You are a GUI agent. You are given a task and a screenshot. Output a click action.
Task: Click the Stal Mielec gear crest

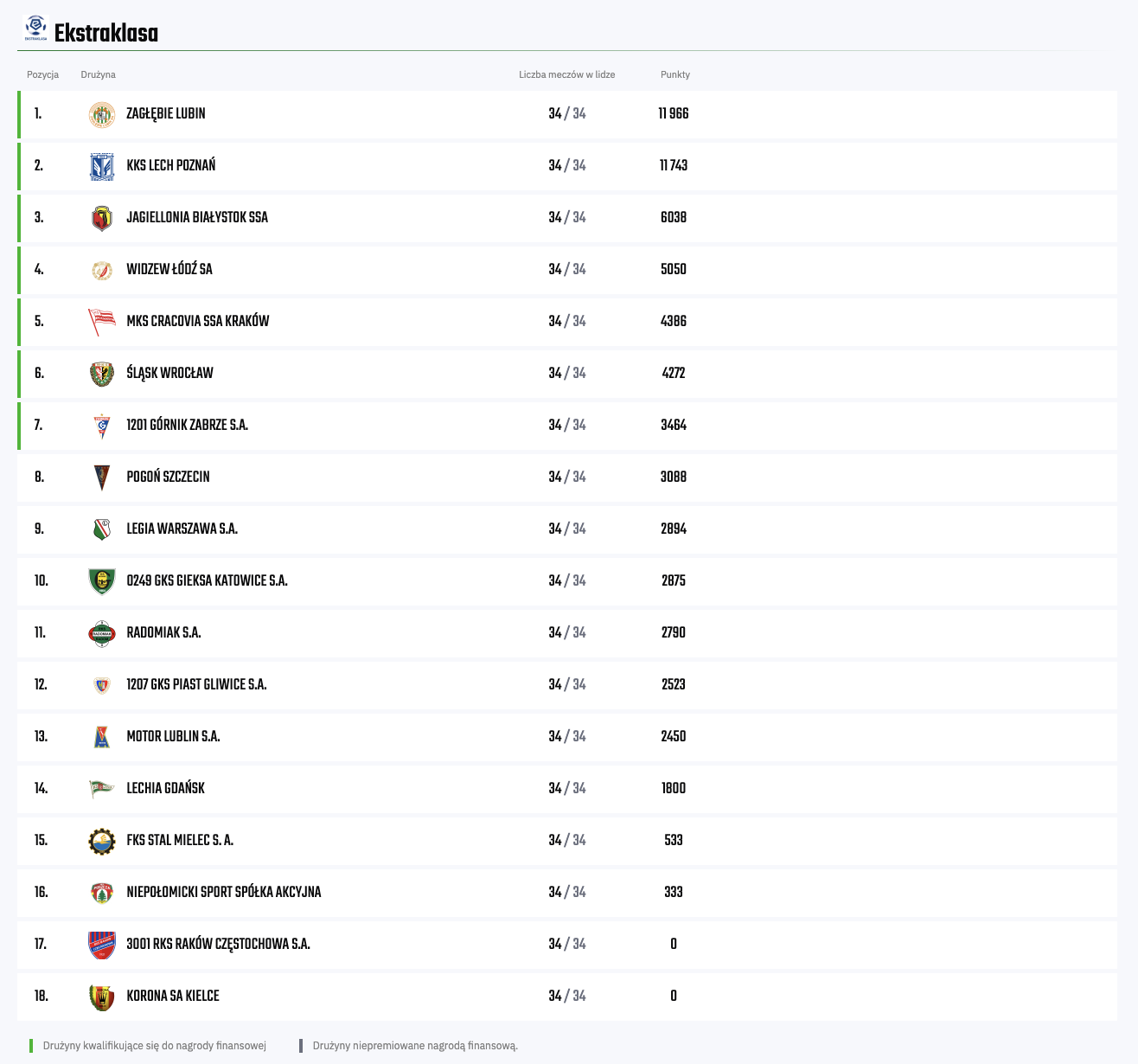pyautogui.click(x=102, y=841)
